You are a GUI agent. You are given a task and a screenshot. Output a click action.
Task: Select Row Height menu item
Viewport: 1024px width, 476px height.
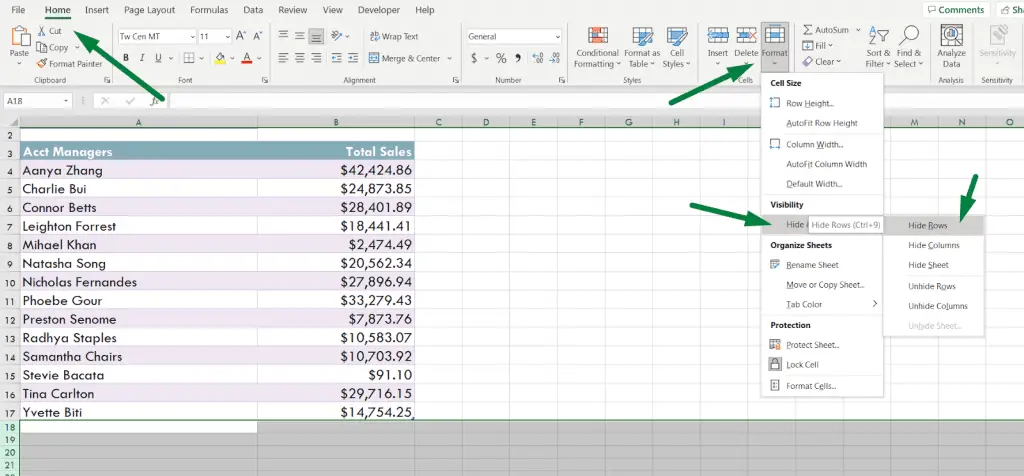[x=822, y=103]
